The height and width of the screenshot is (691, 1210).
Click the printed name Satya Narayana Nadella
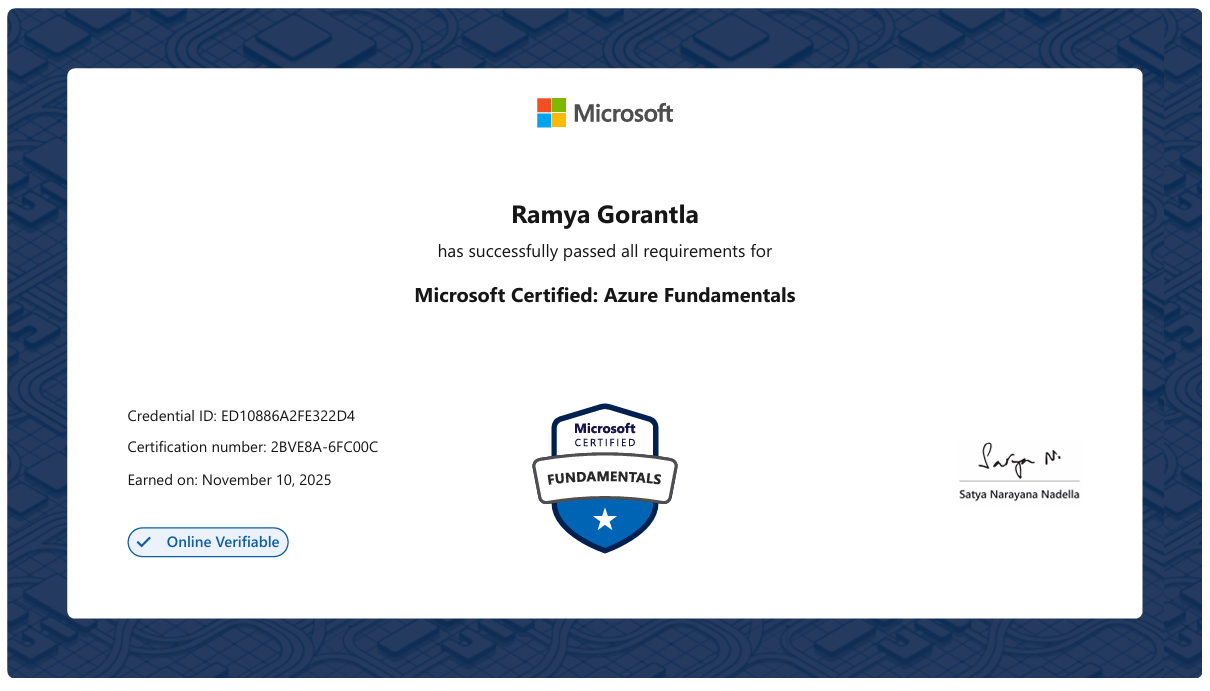(x=1019, y=494)
